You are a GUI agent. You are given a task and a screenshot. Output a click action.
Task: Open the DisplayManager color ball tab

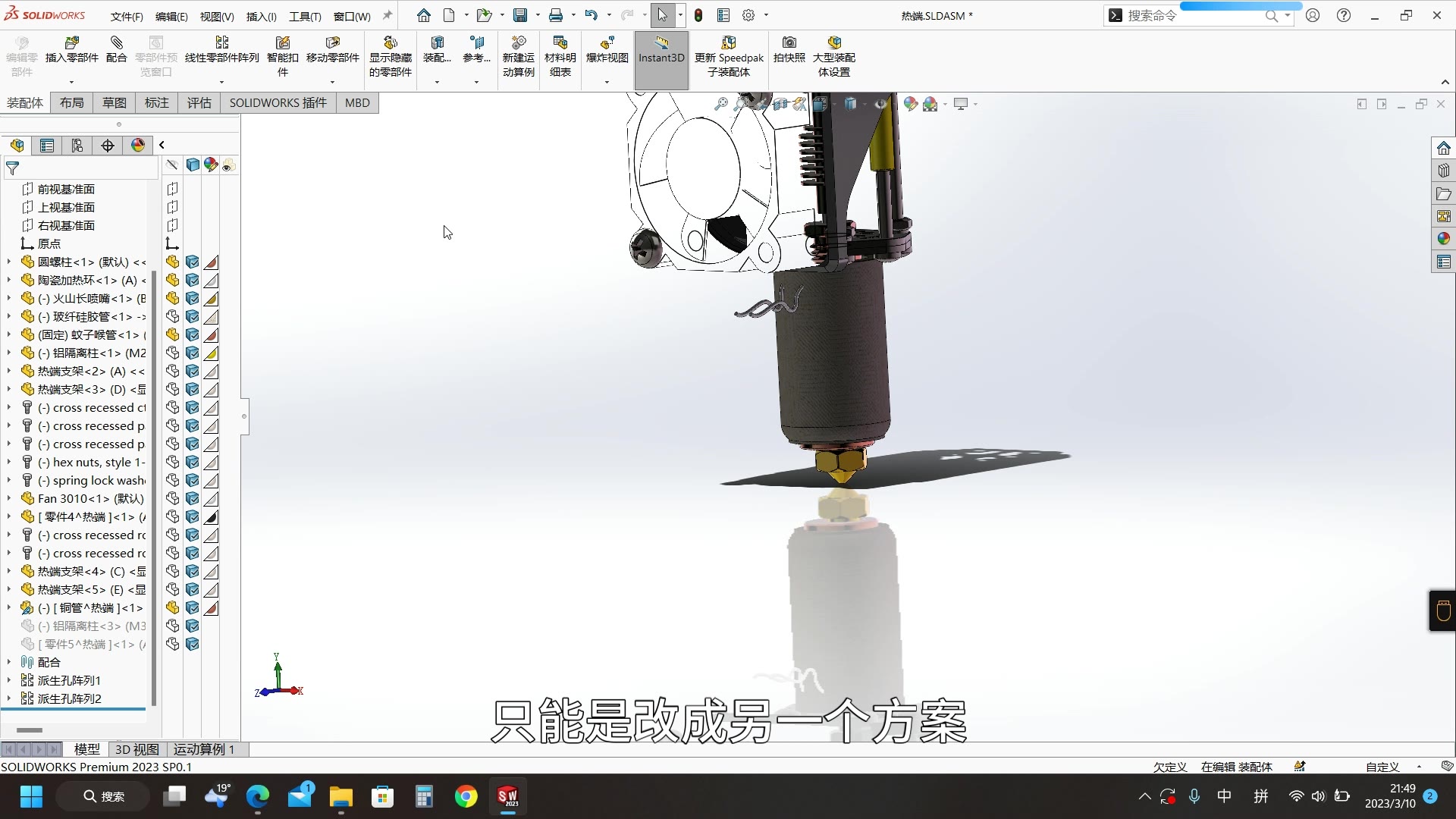tap(138, 146)
